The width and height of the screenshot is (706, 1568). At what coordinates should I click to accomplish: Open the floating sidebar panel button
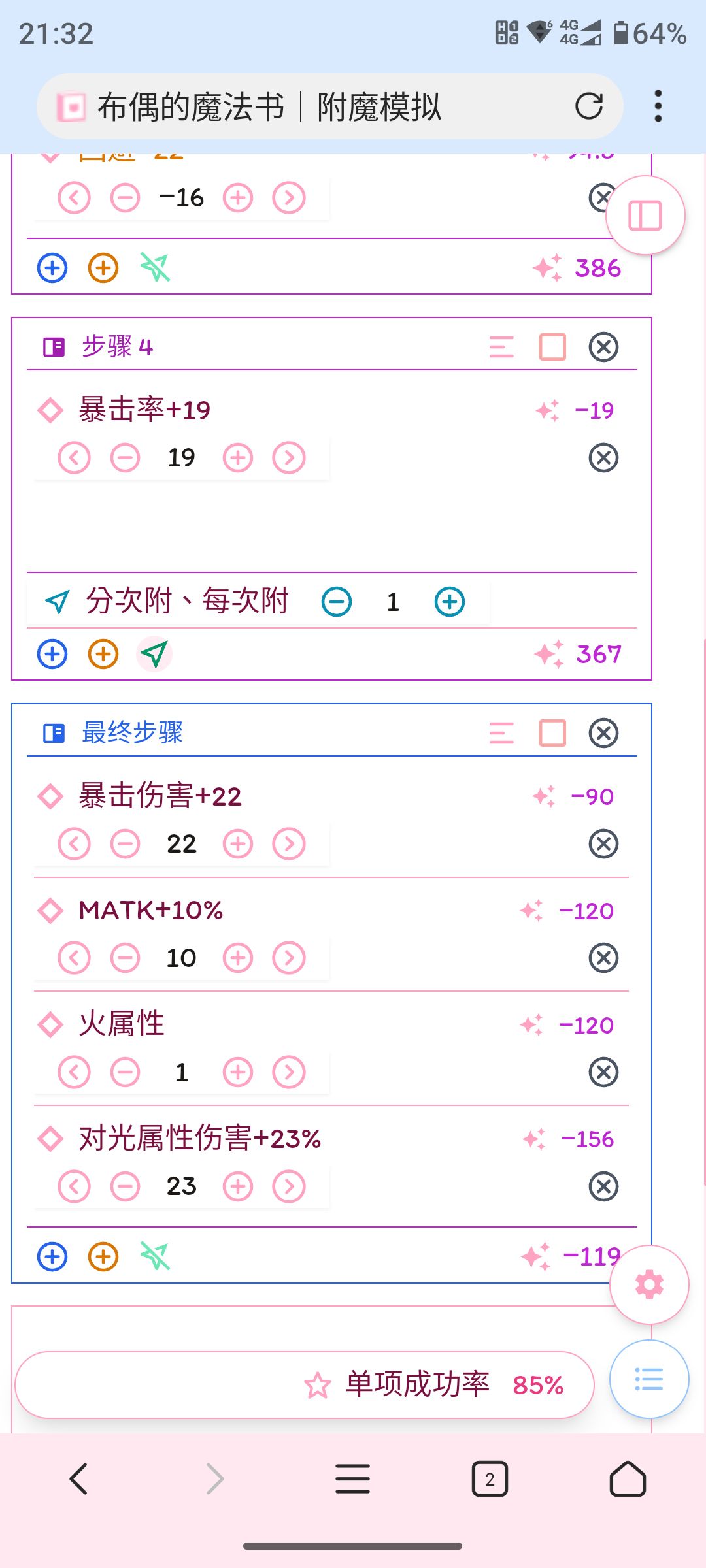(x=645, y=216)
